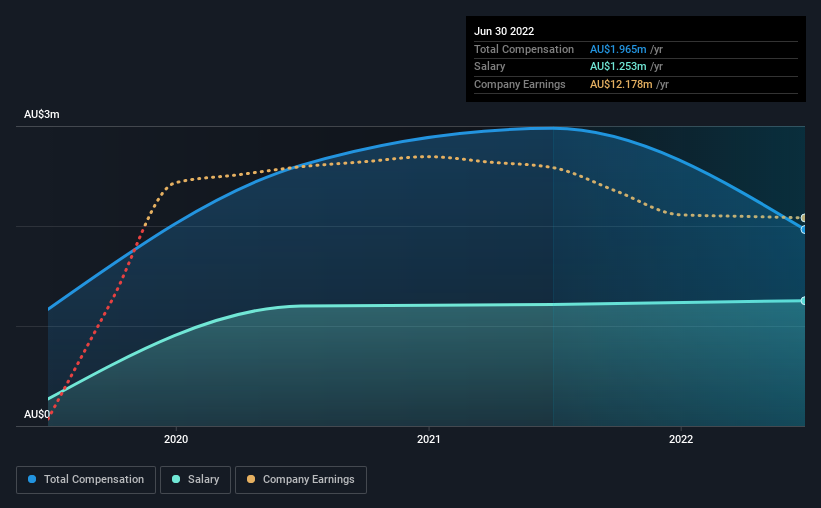Select the teal Salary endpoint marker
Image resolution: width=821 pixels, height=508 pixels.
click(804, 301)
